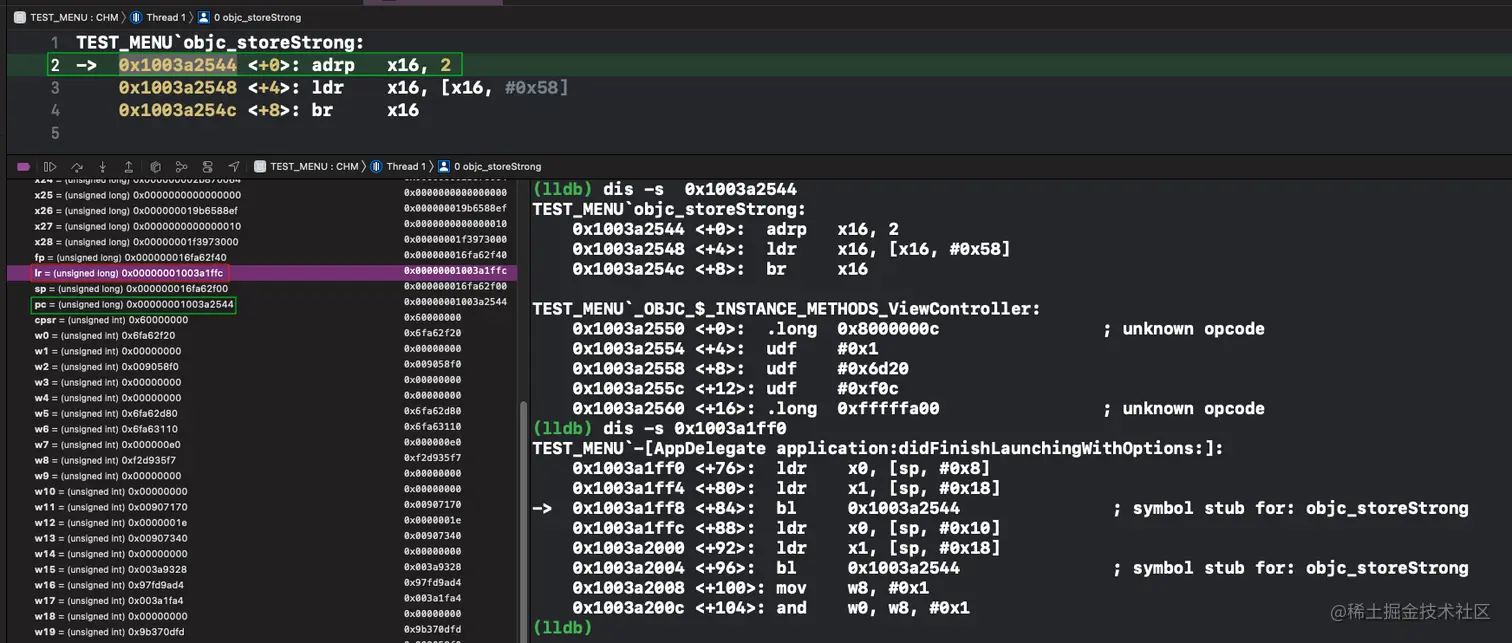
Task: Select the x28 register row
Action: [260, 242]
